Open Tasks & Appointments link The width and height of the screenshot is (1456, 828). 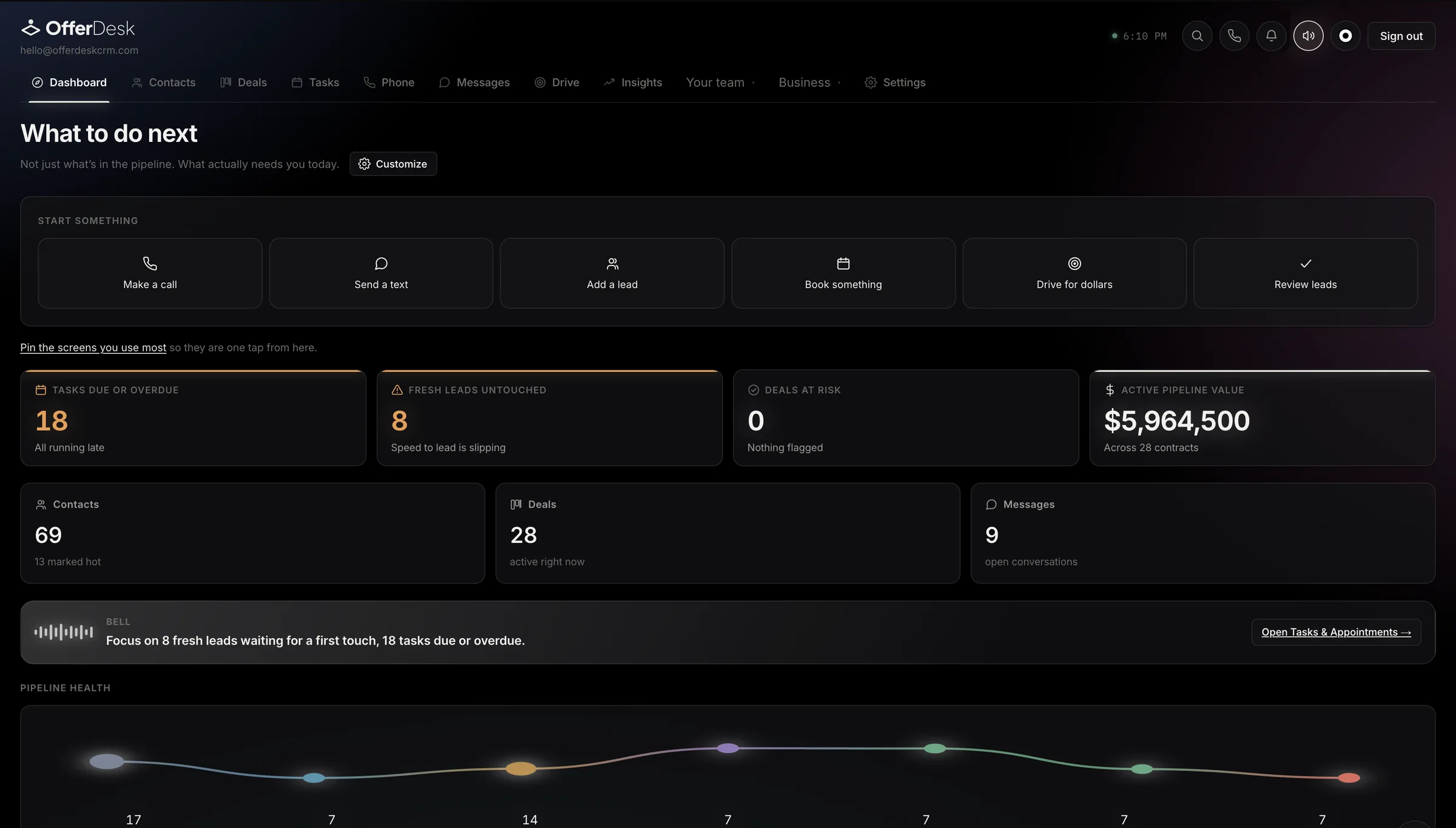[x=1336, y=632]
